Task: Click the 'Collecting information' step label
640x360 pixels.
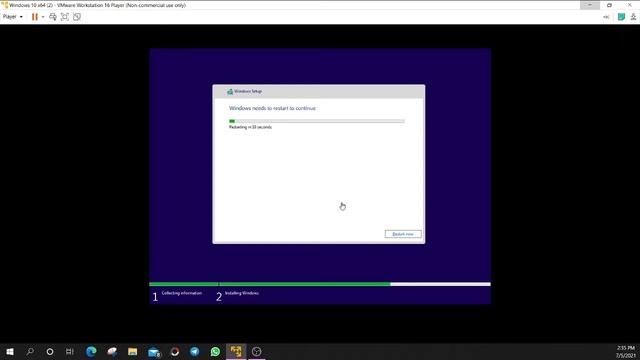Action: (182, 293)
